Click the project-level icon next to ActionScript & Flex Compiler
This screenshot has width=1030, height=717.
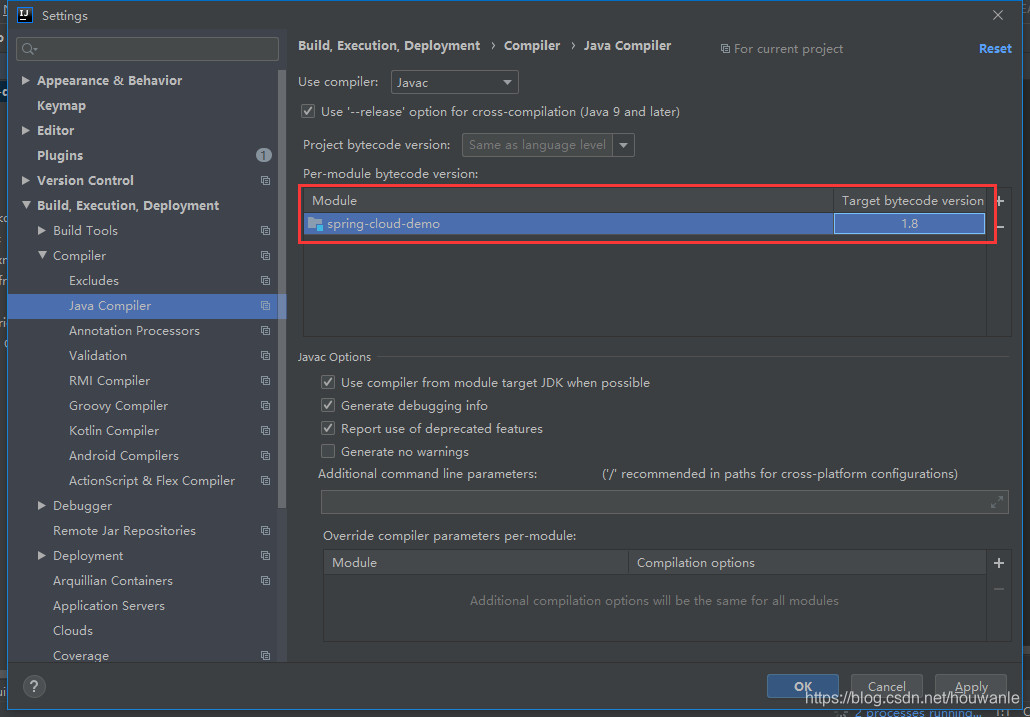(265, 480)
